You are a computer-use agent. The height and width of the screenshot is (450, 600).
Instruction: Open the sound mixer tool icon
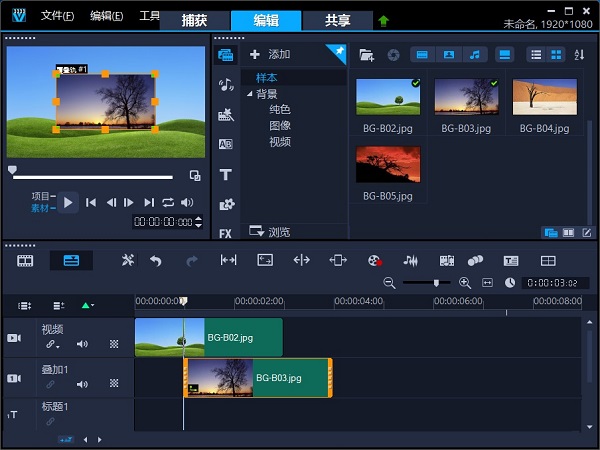coord(410,260)
